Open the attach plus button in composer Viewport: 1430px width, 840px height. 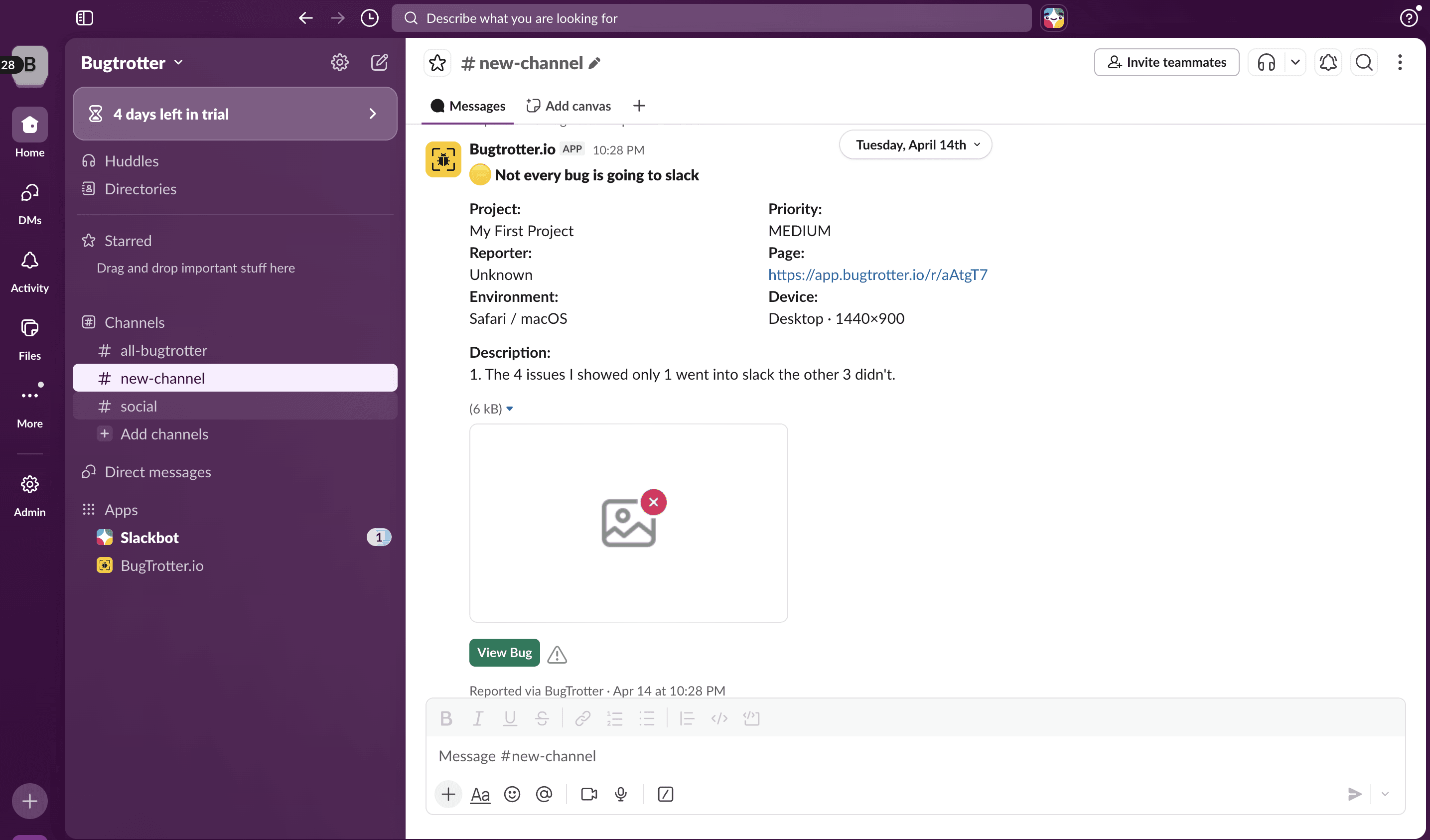(x=448, y=794)
